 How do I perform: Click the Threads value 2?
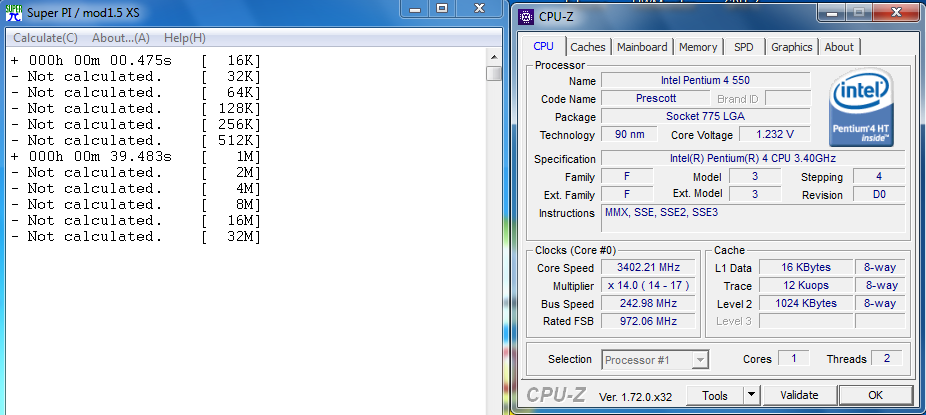point(887,358)
